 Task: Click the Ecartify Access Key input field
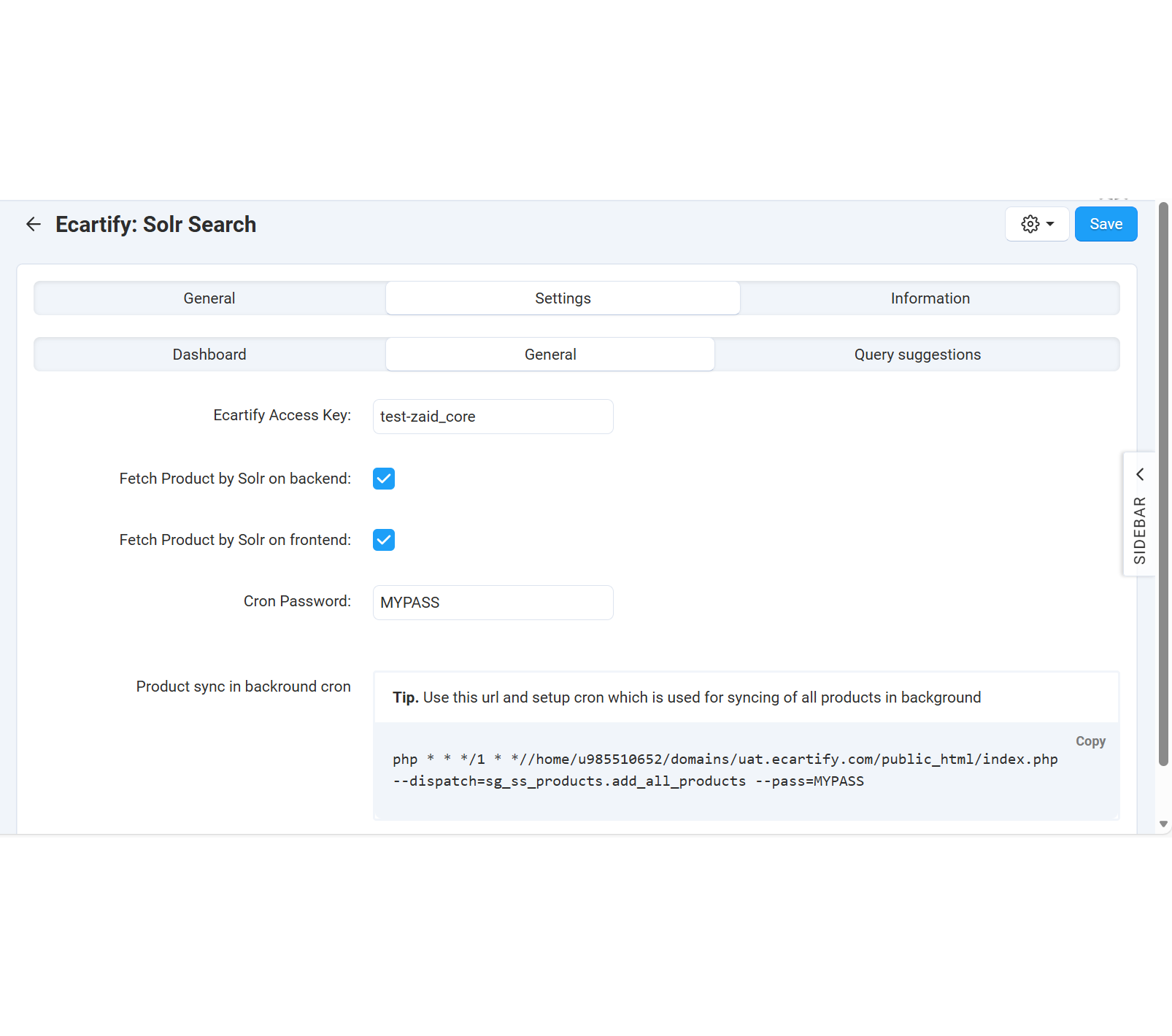[x=493, y=417]
